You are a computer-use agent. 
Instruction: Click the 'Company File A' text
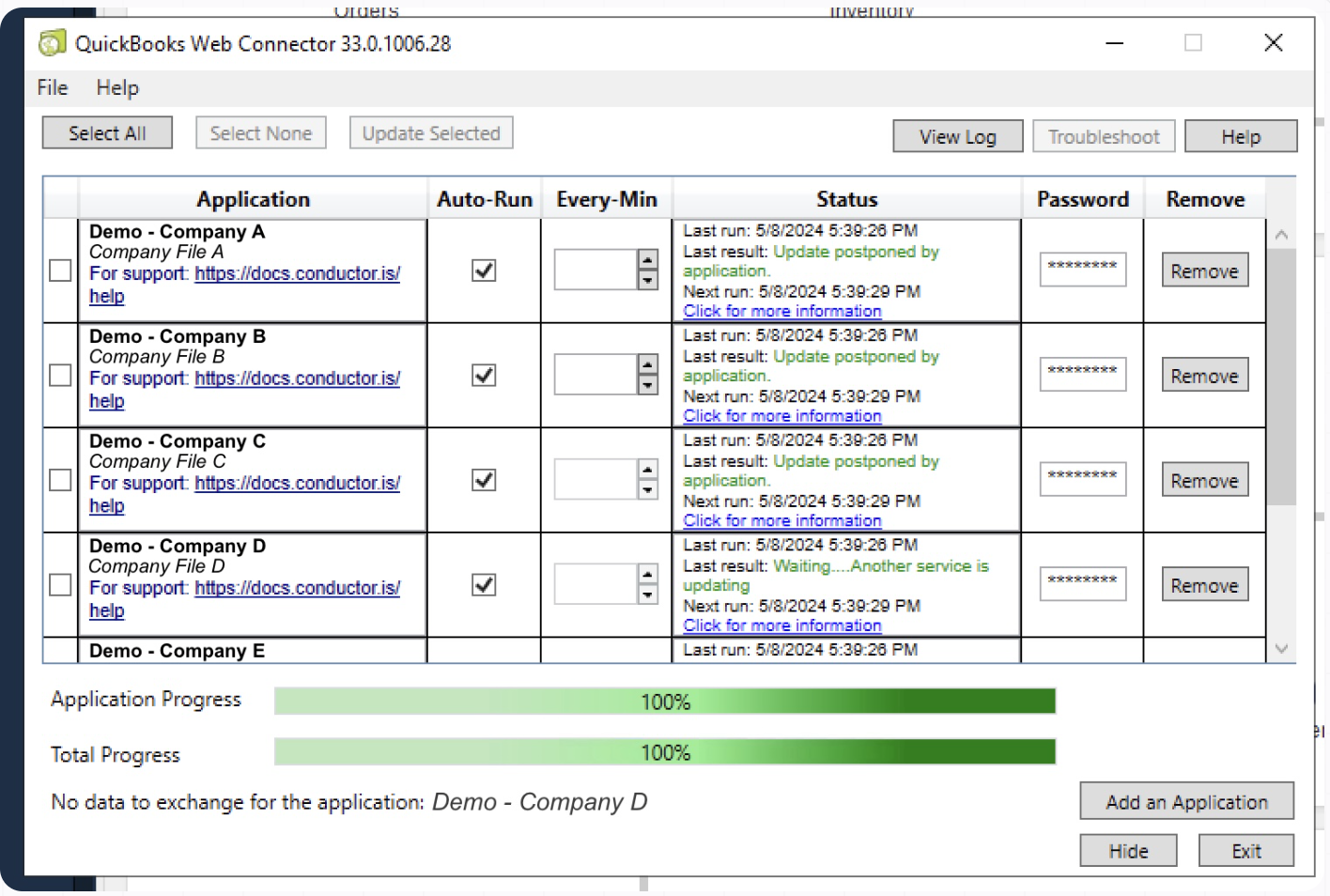click(156, 252)
